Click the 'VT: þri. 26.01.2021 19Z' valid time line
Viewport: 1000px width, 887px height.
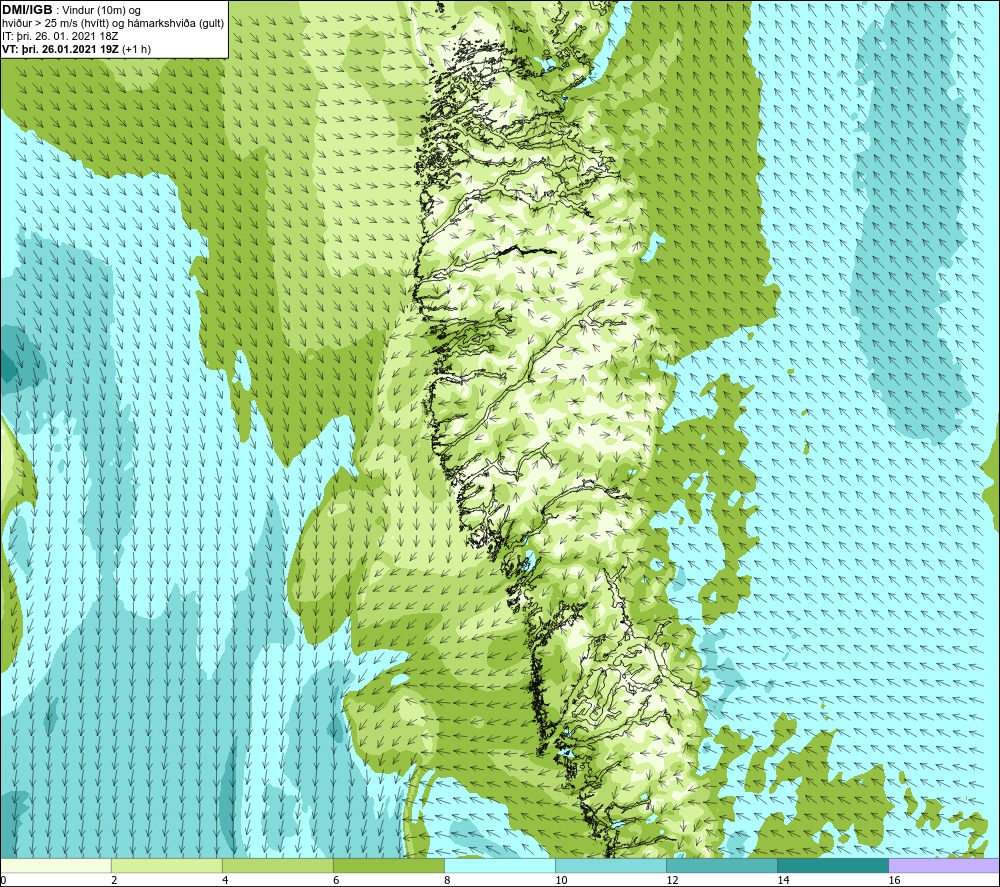61,49
